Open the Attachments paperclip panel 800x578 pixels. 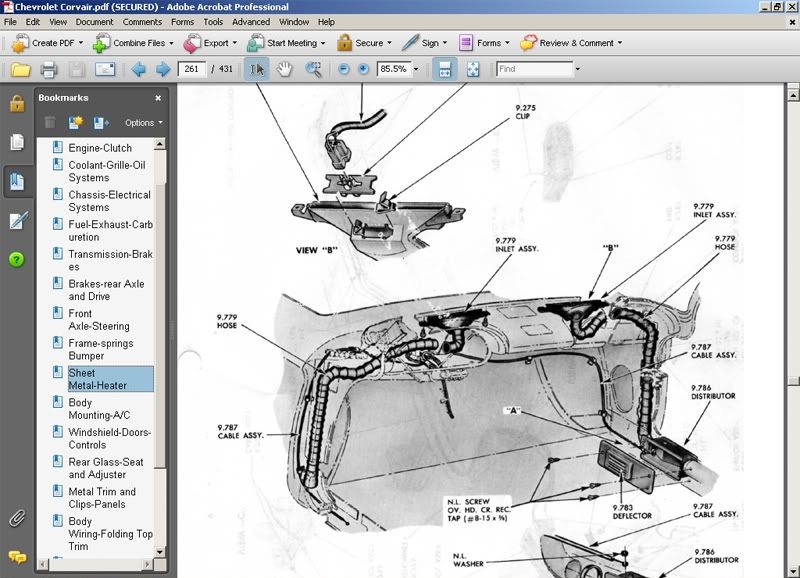click(x=17, y=519)
